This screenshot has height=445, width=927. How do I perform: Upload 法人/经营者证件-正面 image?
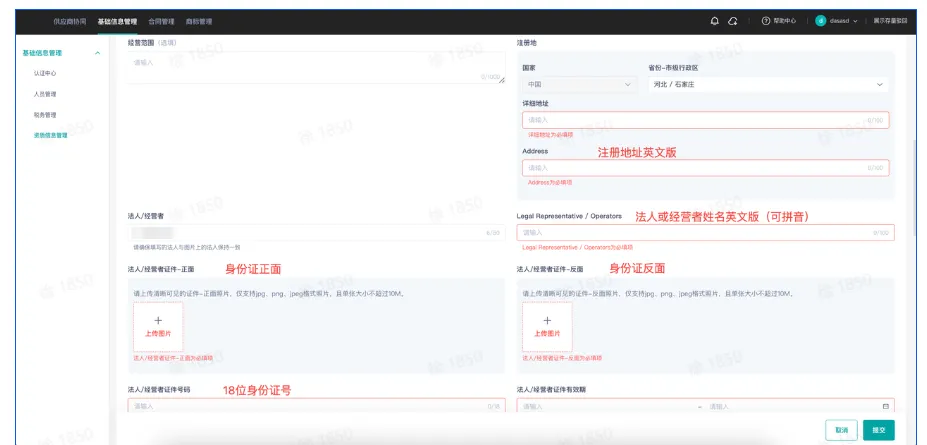pos(158,327)
